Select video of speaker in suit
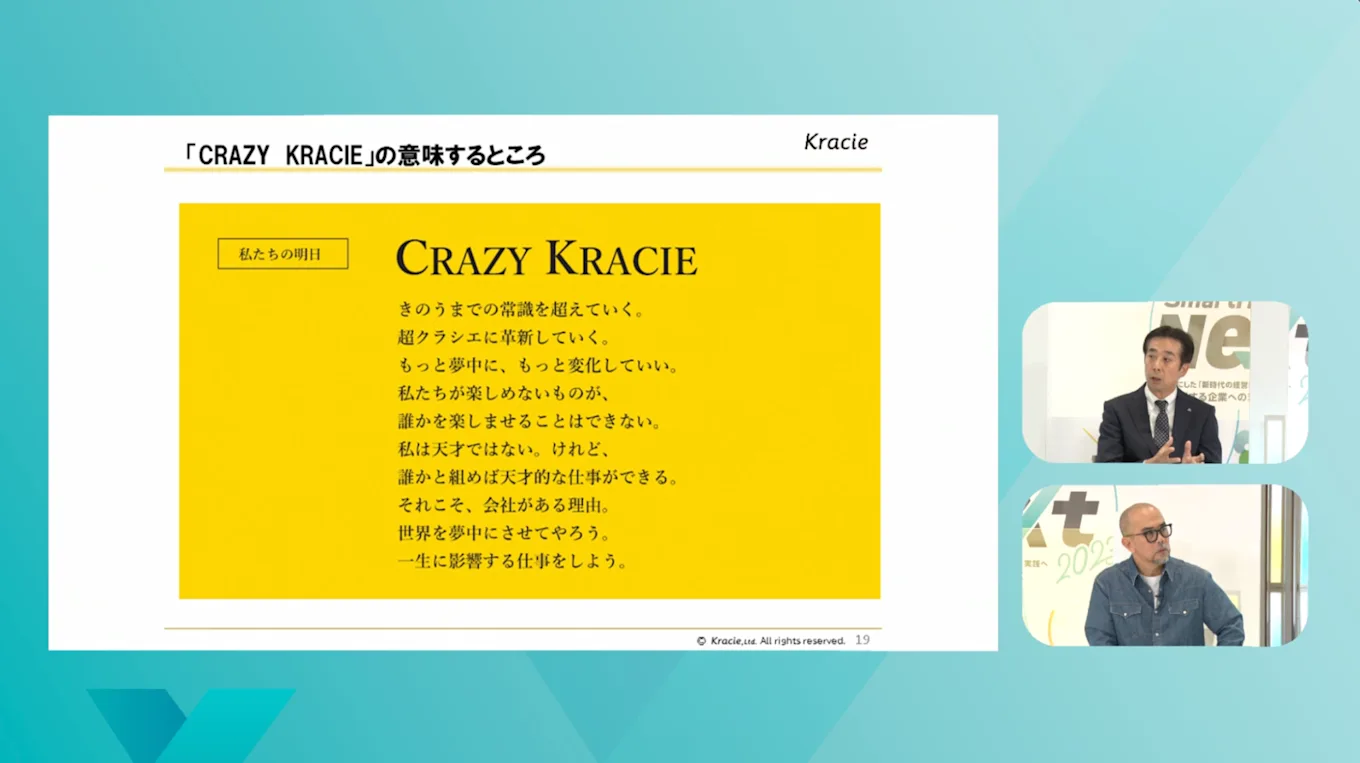 [1165, 382]
